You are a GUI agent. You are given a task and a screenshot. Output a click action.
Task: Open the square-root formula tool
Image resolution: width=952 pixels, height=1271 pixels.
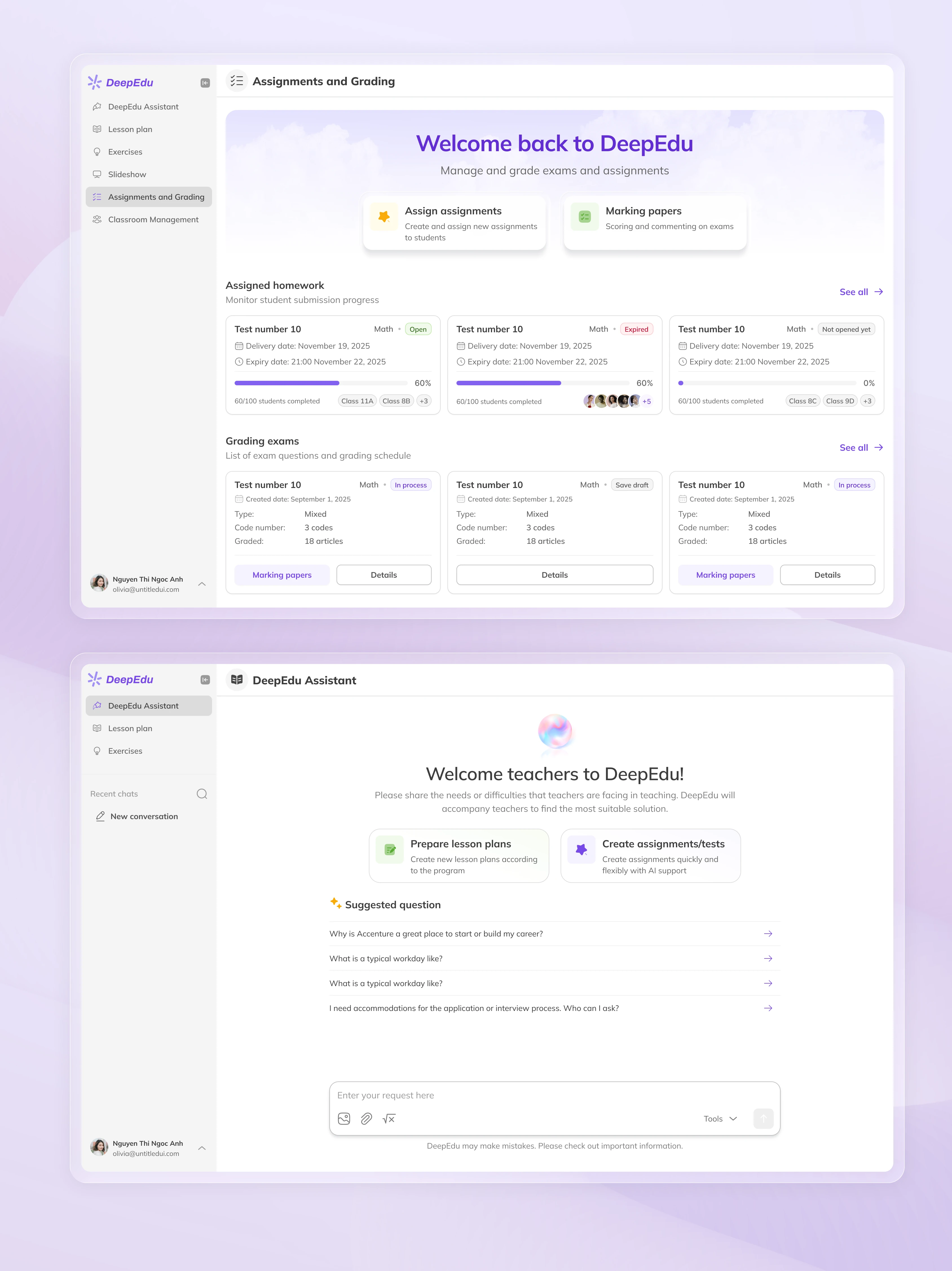click(x=389, y=1118)
